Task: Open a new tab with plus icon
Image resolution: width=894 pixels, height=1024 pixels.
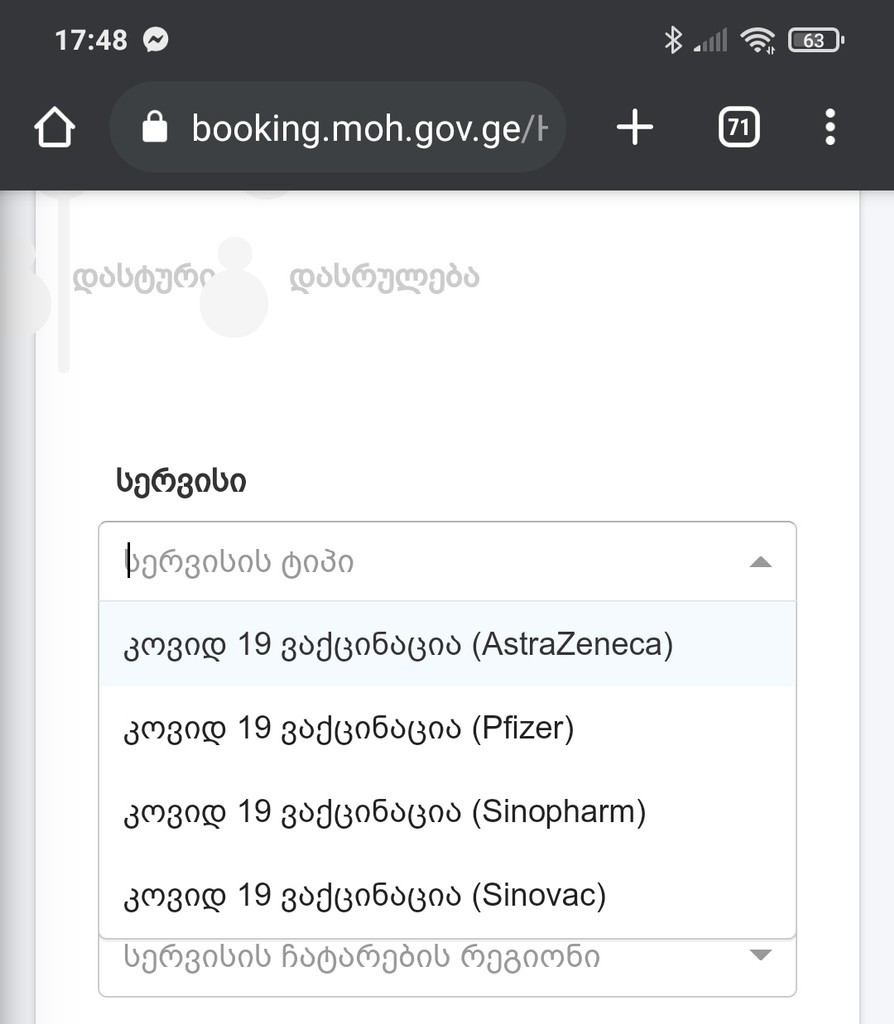Action: click(x=634, y=128)
